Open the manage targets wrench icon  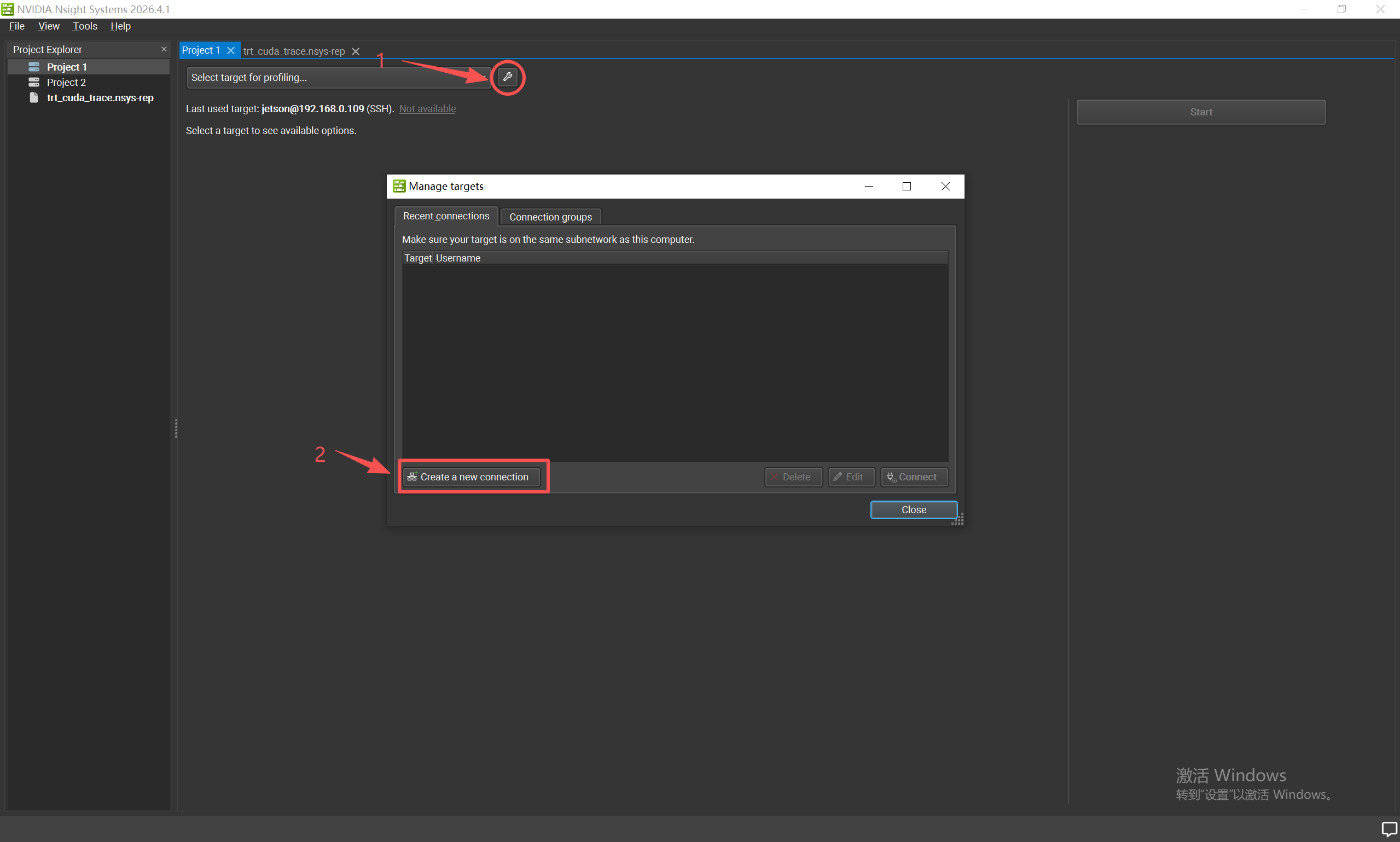pyautogui.click(x=507, y=77)
